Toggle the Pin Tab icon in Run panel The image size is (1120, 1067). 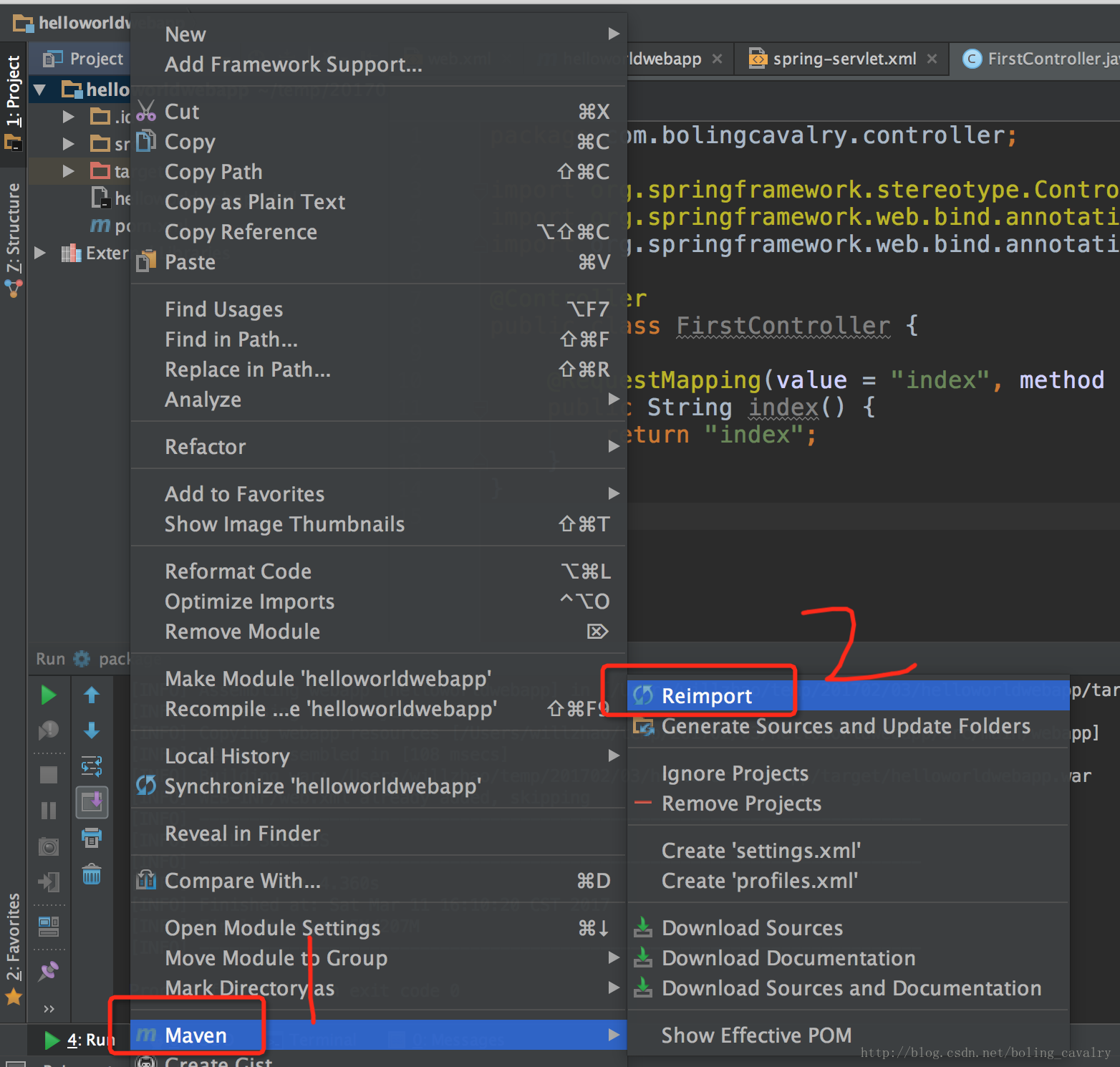(x=48, y=971)
